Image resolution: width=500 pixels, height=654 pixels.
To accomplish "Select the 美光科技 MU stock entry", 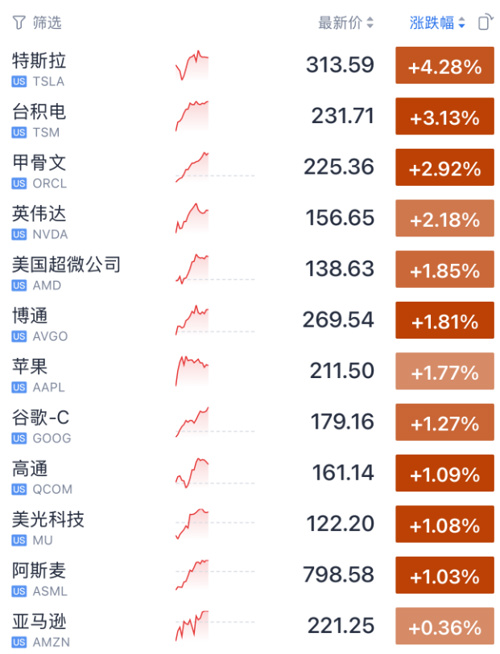I will pos(250,524).
